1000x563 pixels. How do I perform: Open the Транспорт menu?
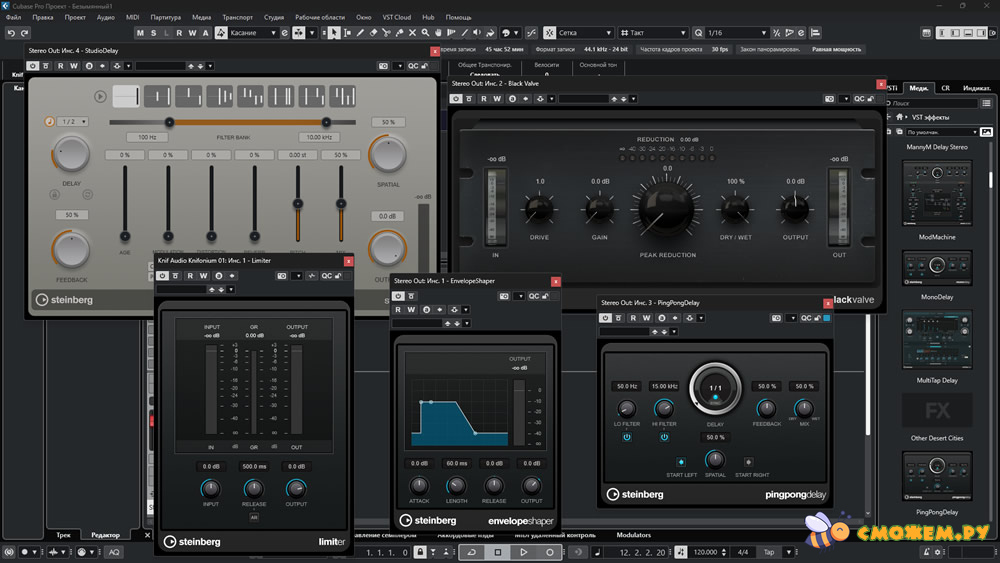[237, 17]
